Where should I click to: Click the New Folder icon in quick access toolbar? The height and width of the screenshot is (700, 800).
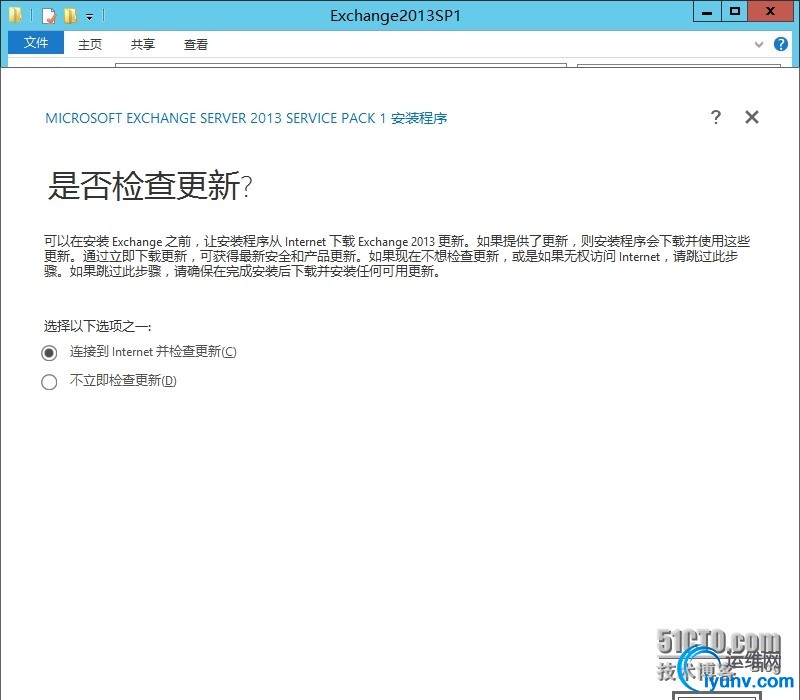[x=70, y=16]
